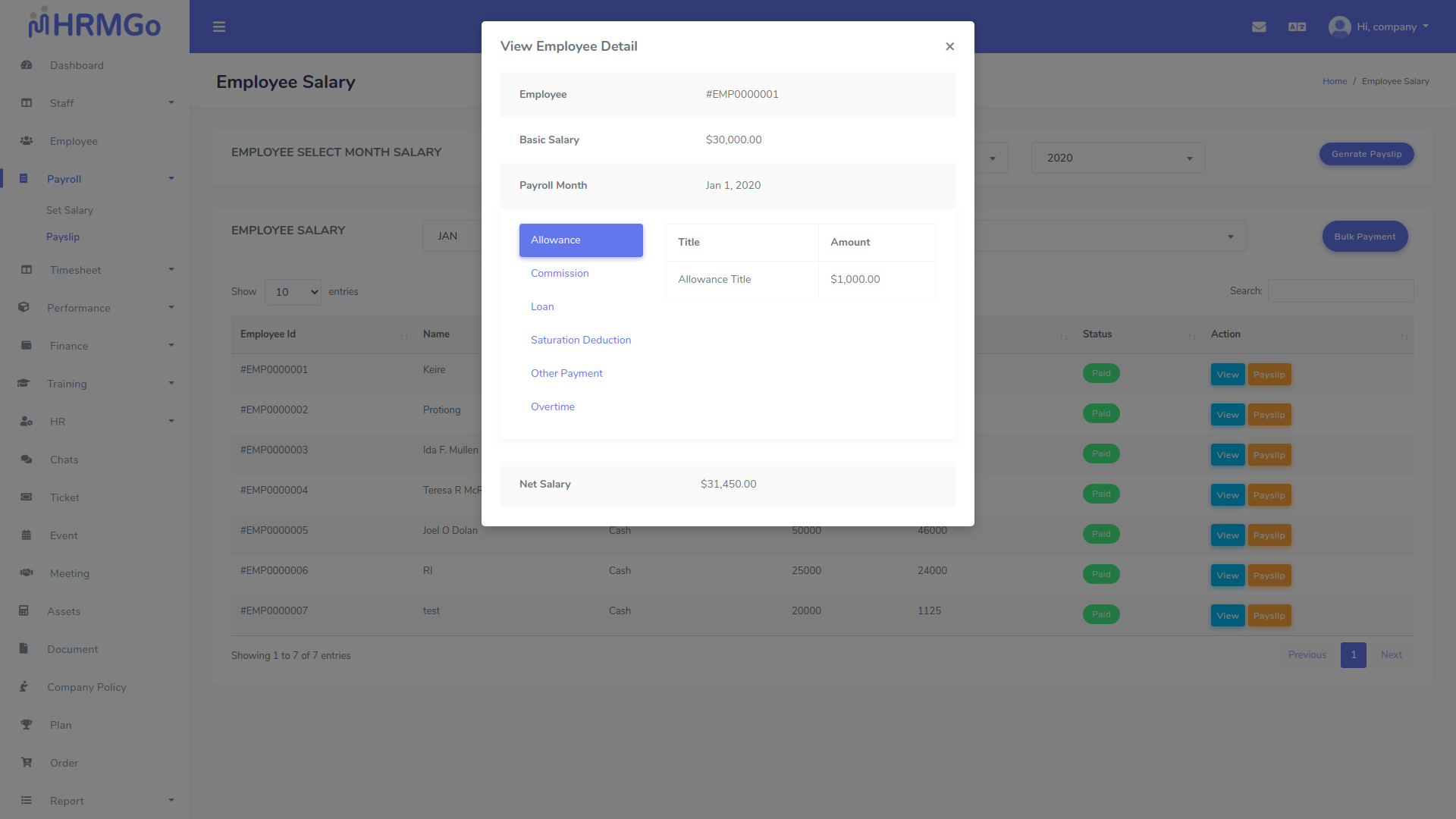This screenshot has height=819, width=1456.
Task: Follow the Home breadcrumb link
Action: coord(1335,81)
